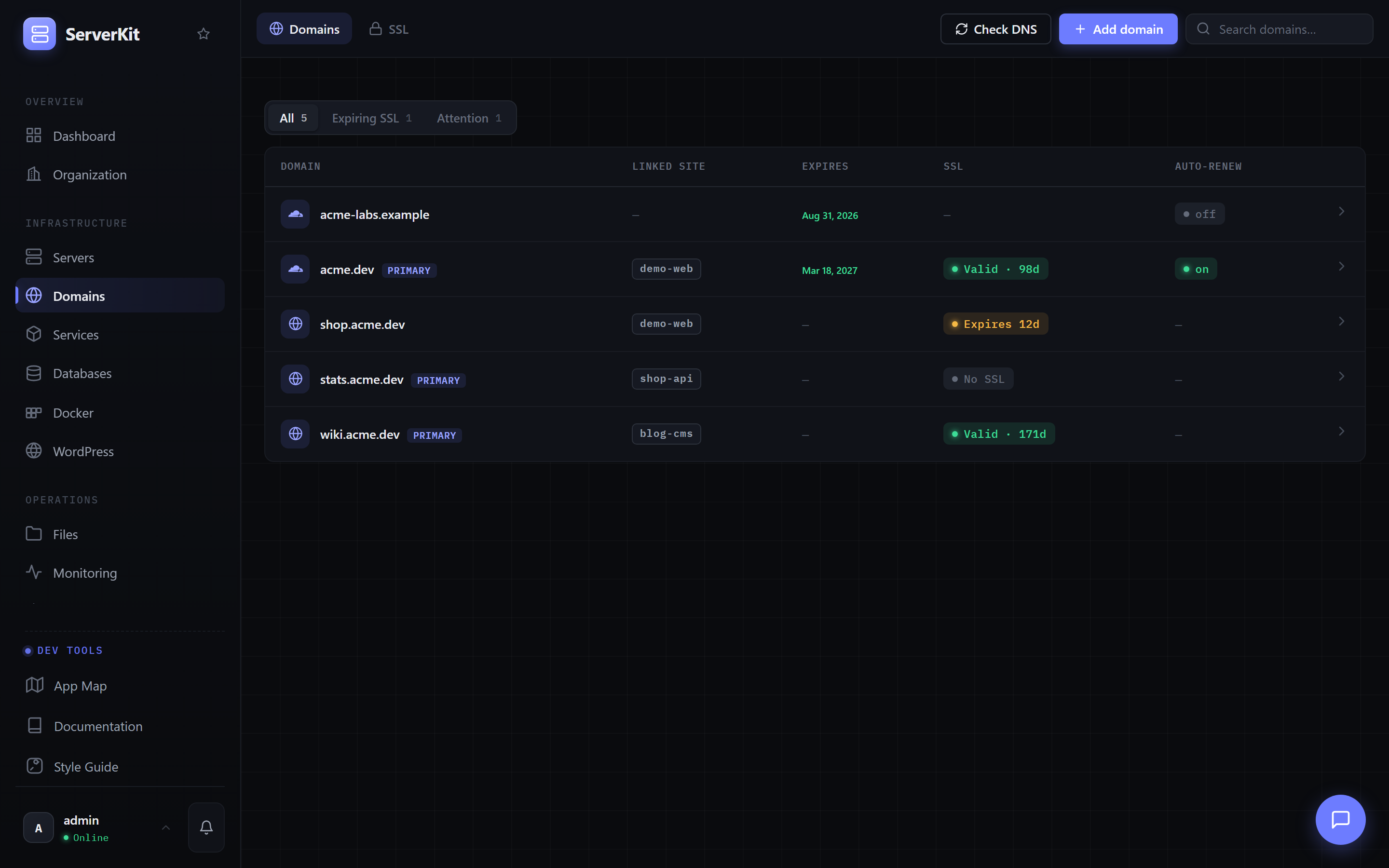Click the ServerKit logo icon
This screenshot has height=868, width=1389.
click(x=40, y=34)
